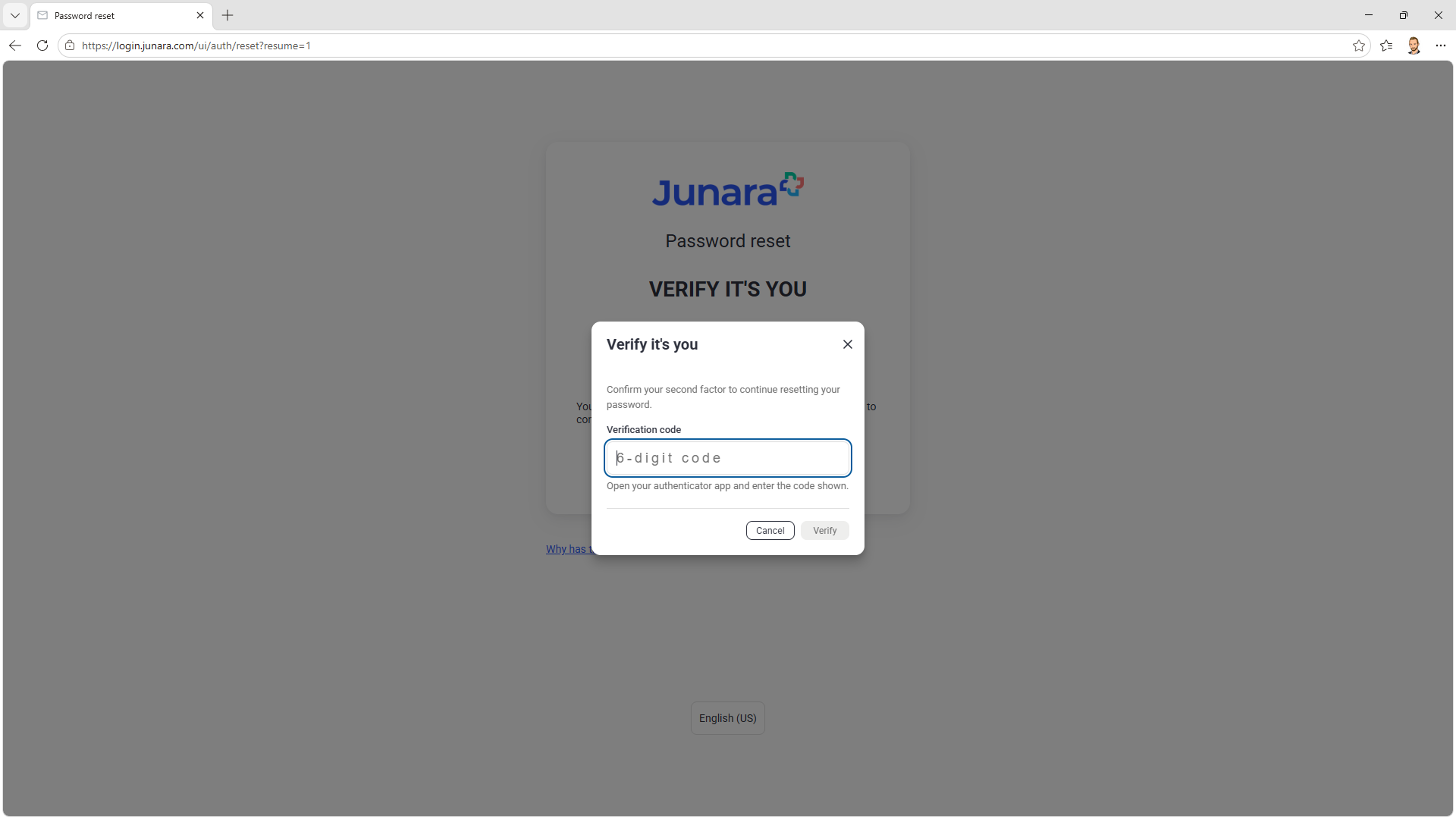The width and height of the screenshot is (1456, 819).
Task: Add this page to favorites
Action: [1359, 46]
